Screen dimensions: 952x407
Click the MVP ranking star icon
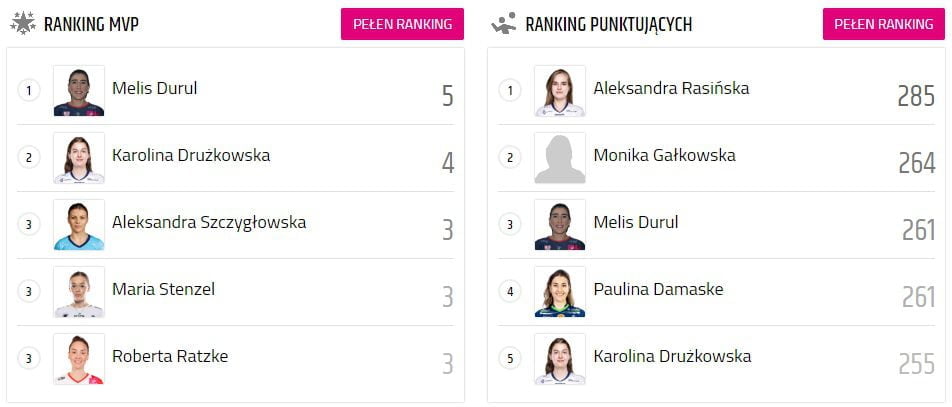(x=22, y=22)
